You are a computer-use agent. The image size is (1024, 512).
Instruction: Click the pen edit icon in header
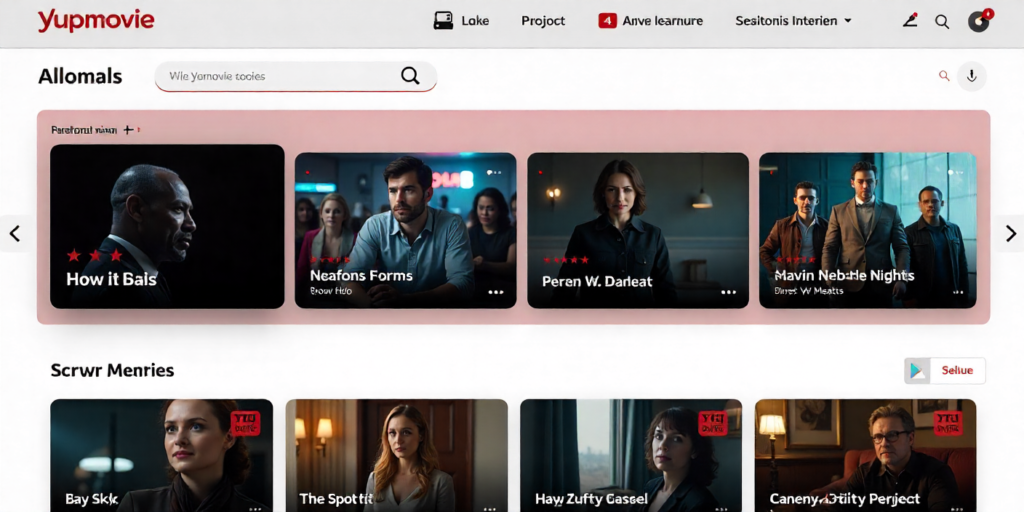pyautogui.click(x=910, y=21)
